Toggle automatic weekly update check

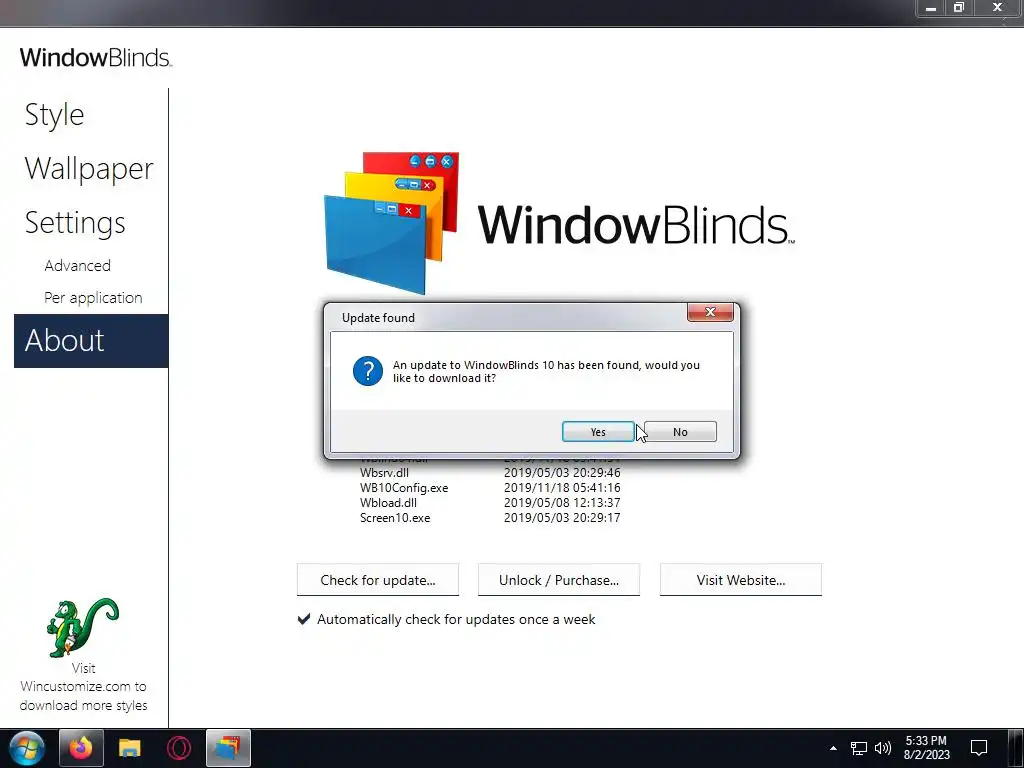click(x=304, y=619)
